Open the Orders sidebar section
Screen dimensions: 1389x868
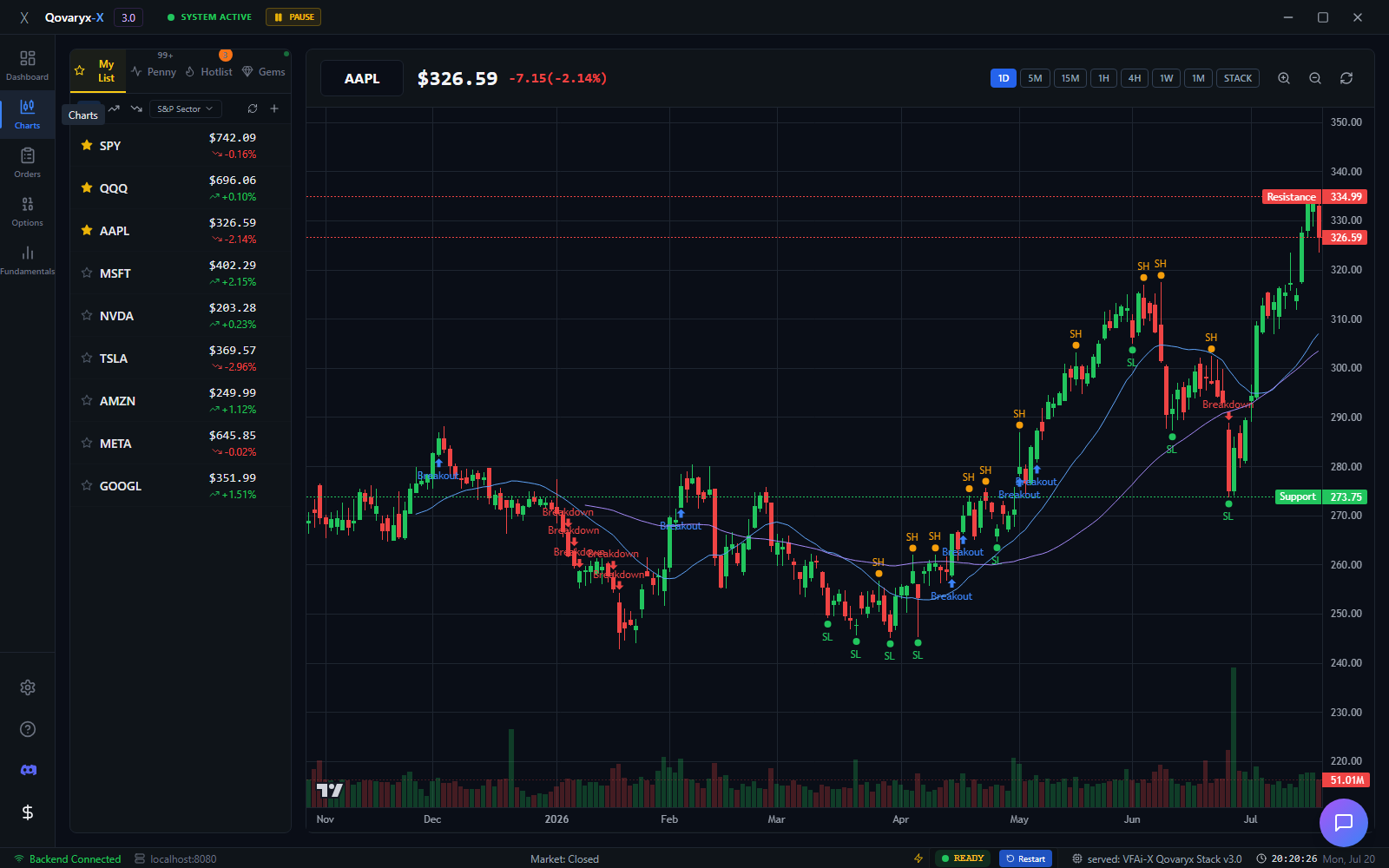pos(27,163)
